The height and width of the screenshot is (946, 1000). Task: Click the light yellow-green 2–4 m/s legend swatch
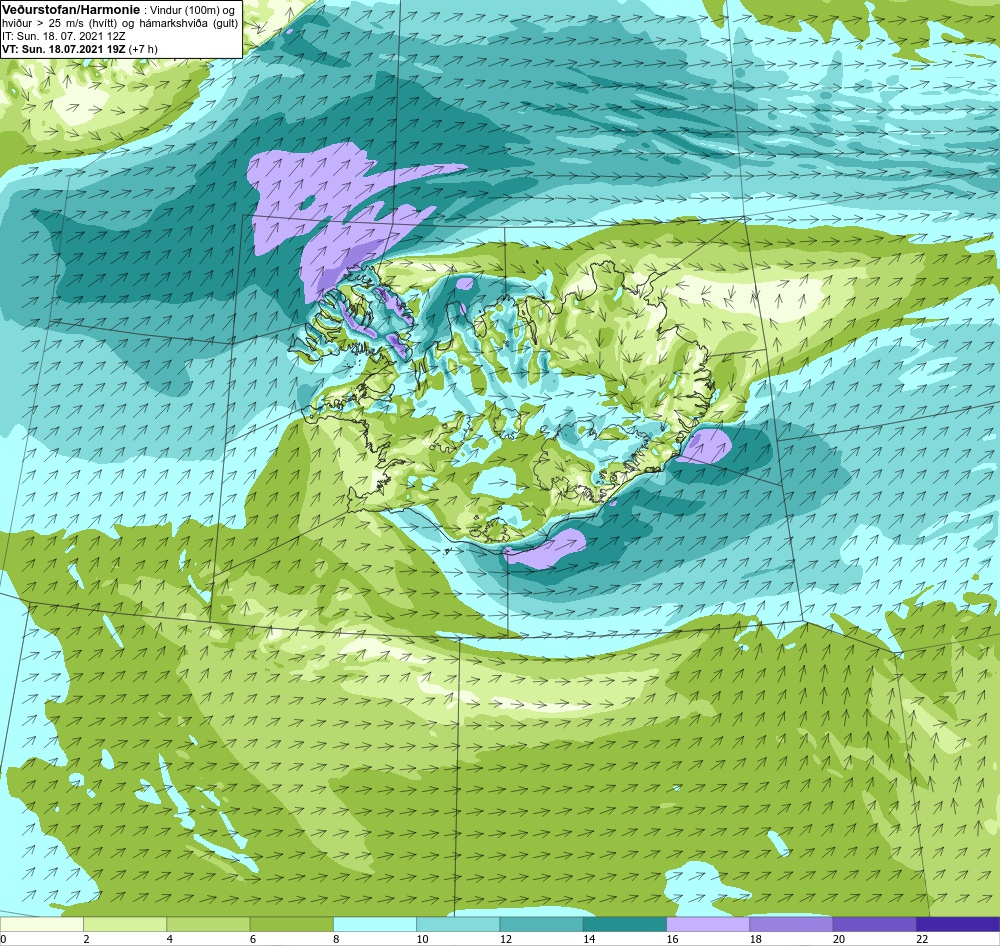[x=125, y=924]
